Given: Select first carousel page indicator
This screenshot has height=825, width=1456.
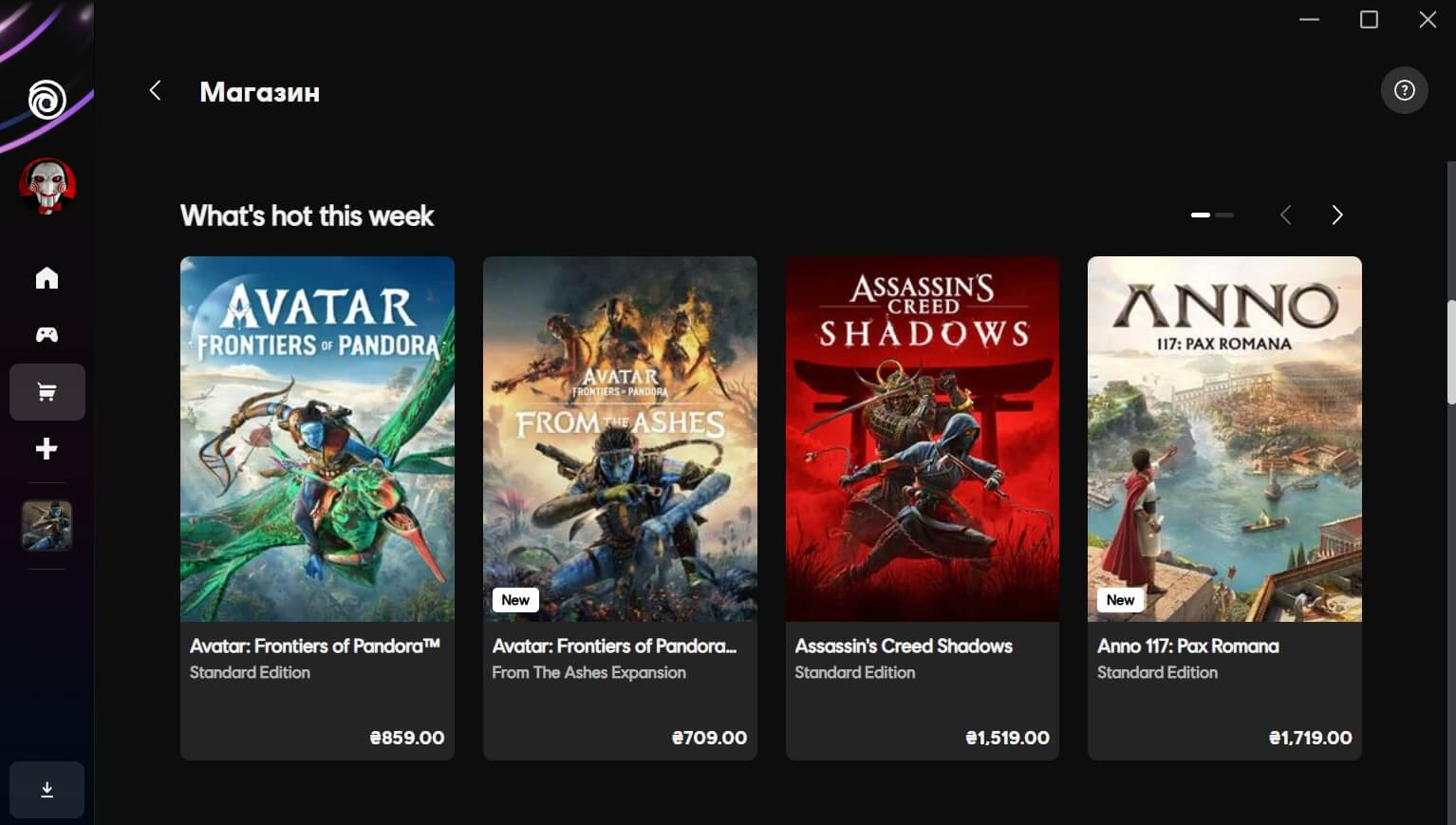Looking at the screenshot, I should tap(1200, 216).
